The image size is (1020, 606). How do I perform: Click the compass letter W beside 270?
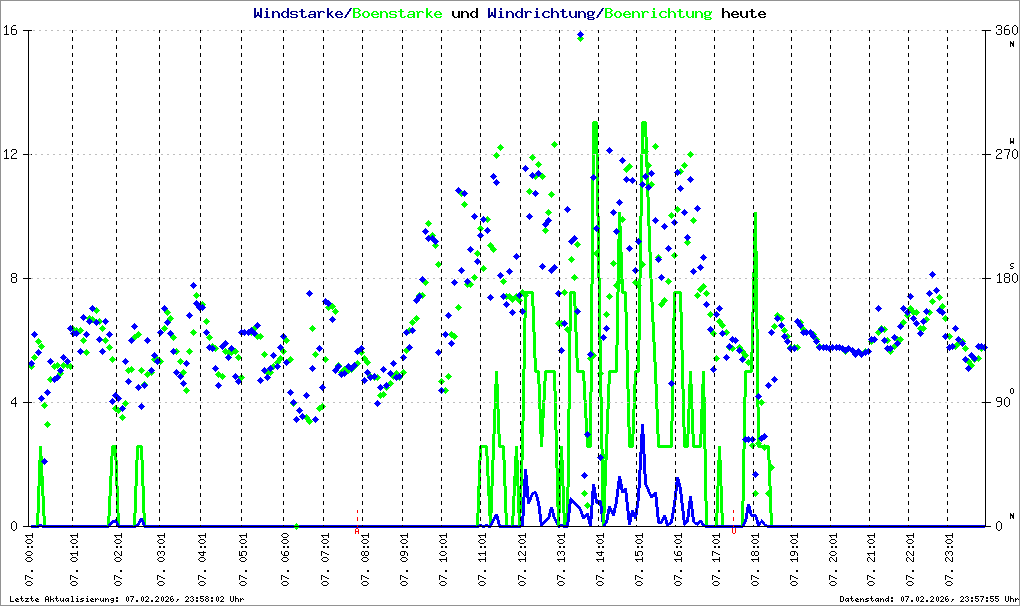point(1012,140)
